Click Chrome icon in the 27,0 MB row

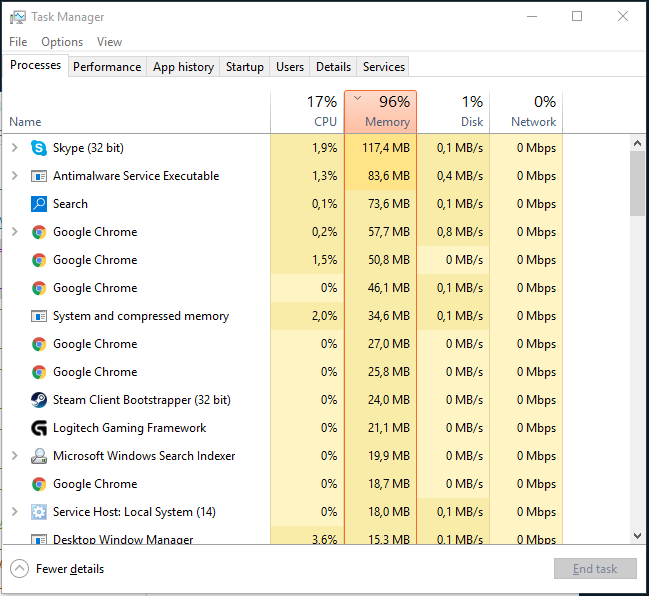pos(39,344)
